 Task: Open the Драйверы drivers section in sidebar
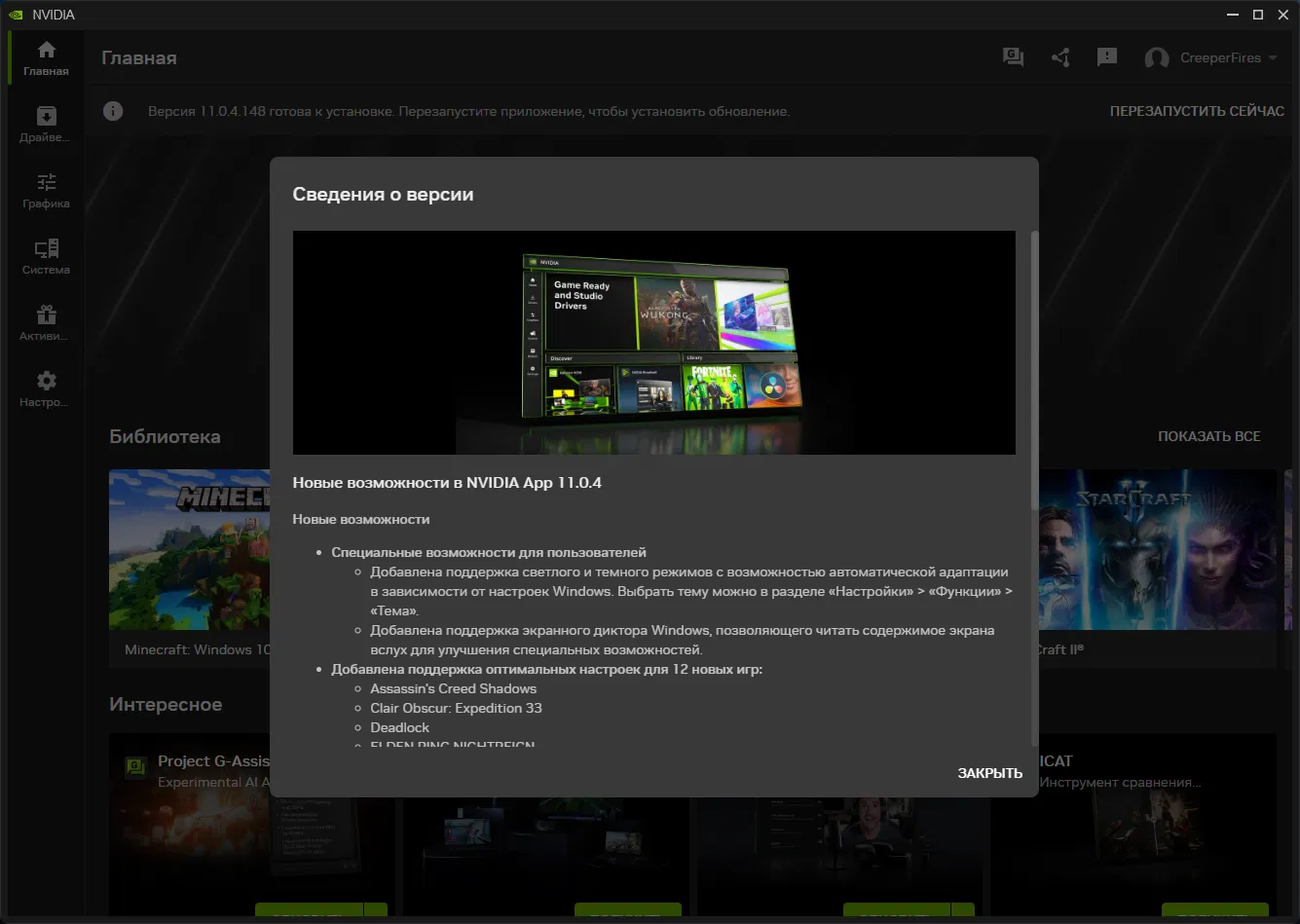pyautogui.click(x=46, y=125)
